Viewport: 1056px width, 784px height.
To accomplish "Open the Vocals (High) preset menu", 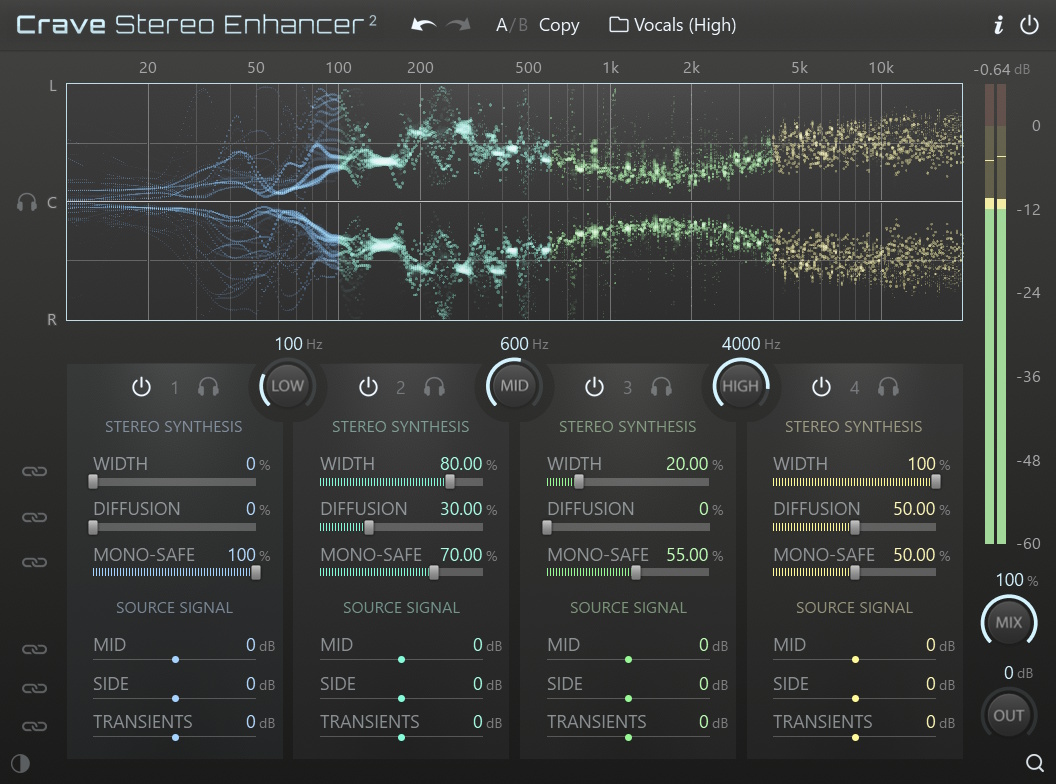I will tap(672, 25).
